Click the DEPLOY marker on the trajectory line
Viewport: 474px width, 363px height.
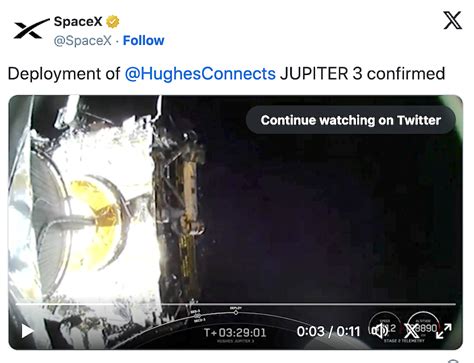pos(236,311)
